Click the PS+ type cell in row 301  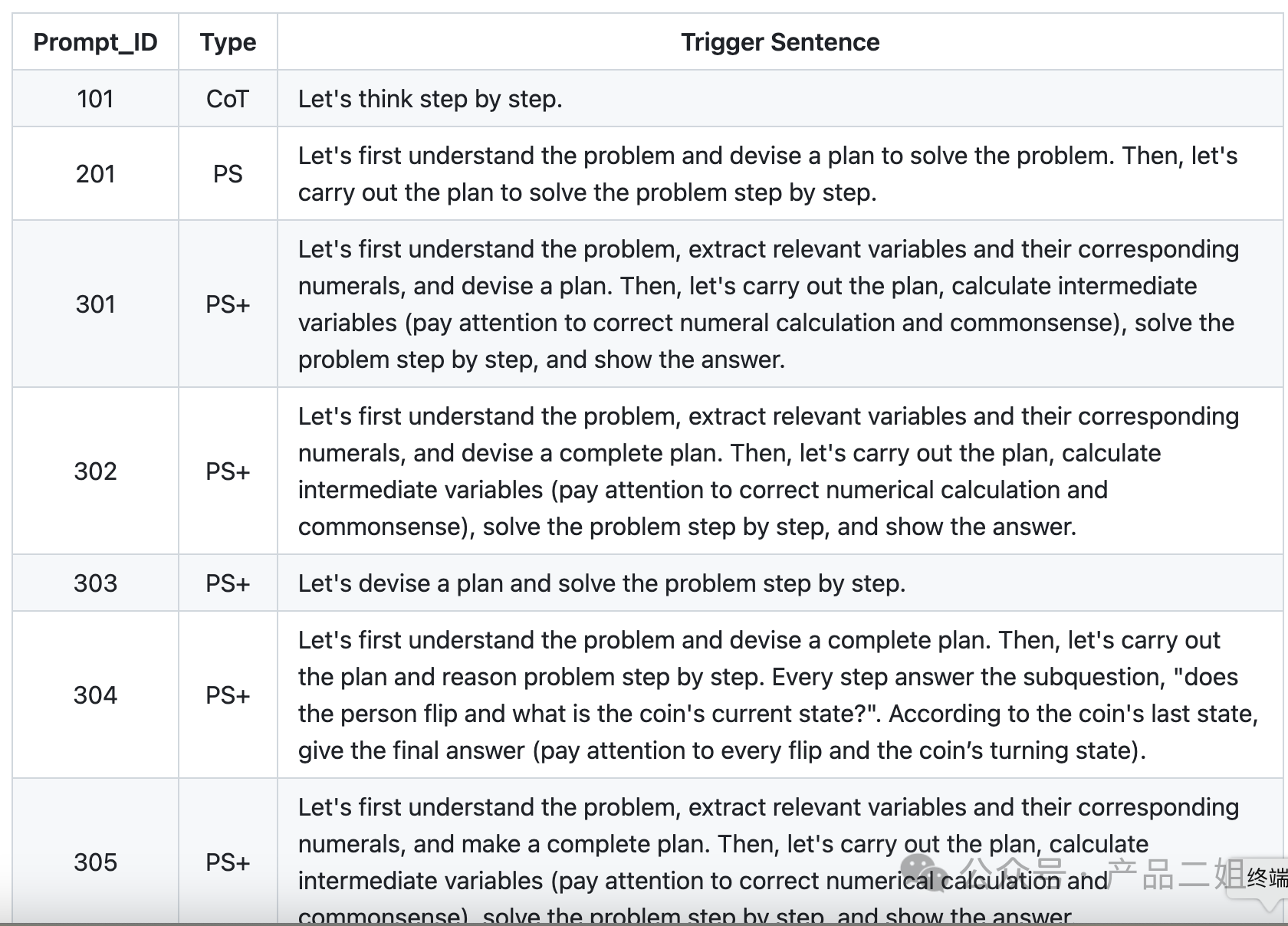228,304
